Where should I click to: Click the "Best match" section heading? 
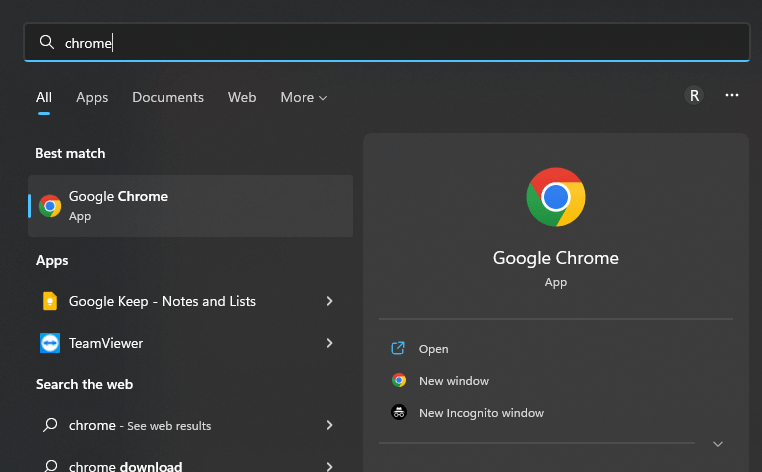tap(70, 153)
